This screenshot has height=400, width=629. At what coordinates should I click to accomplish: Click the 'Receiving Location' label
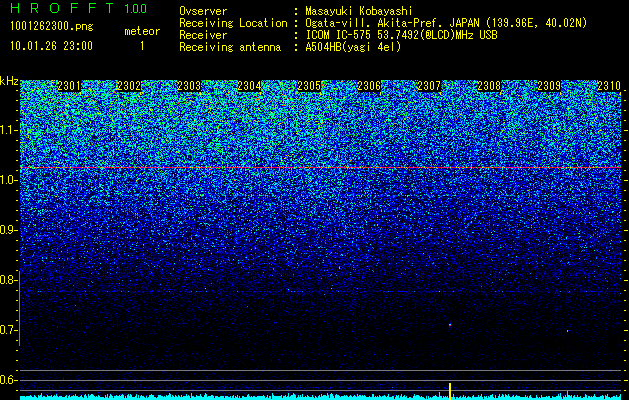(x=233, y=23)
